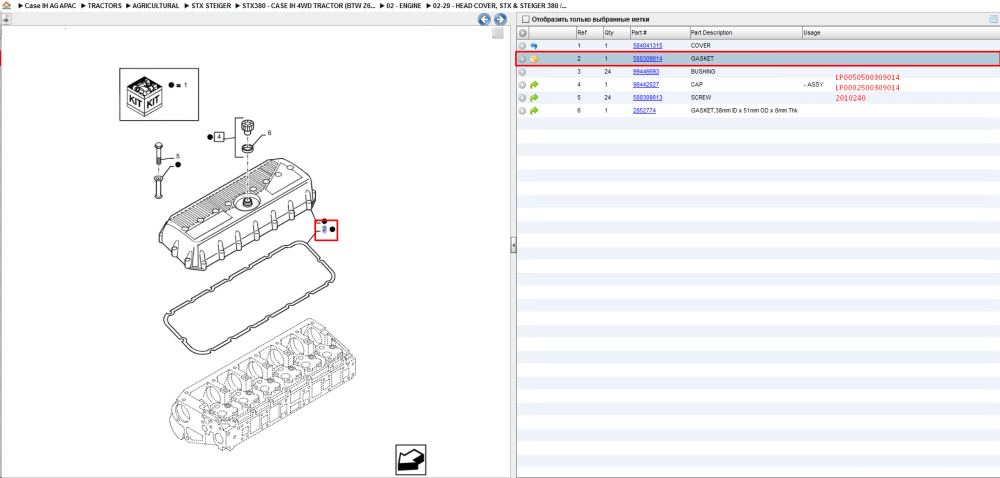Go to the previous illustration with the left arrow
The width and height of the screenshot is (1000, 478).
click(x=485, y=19)
